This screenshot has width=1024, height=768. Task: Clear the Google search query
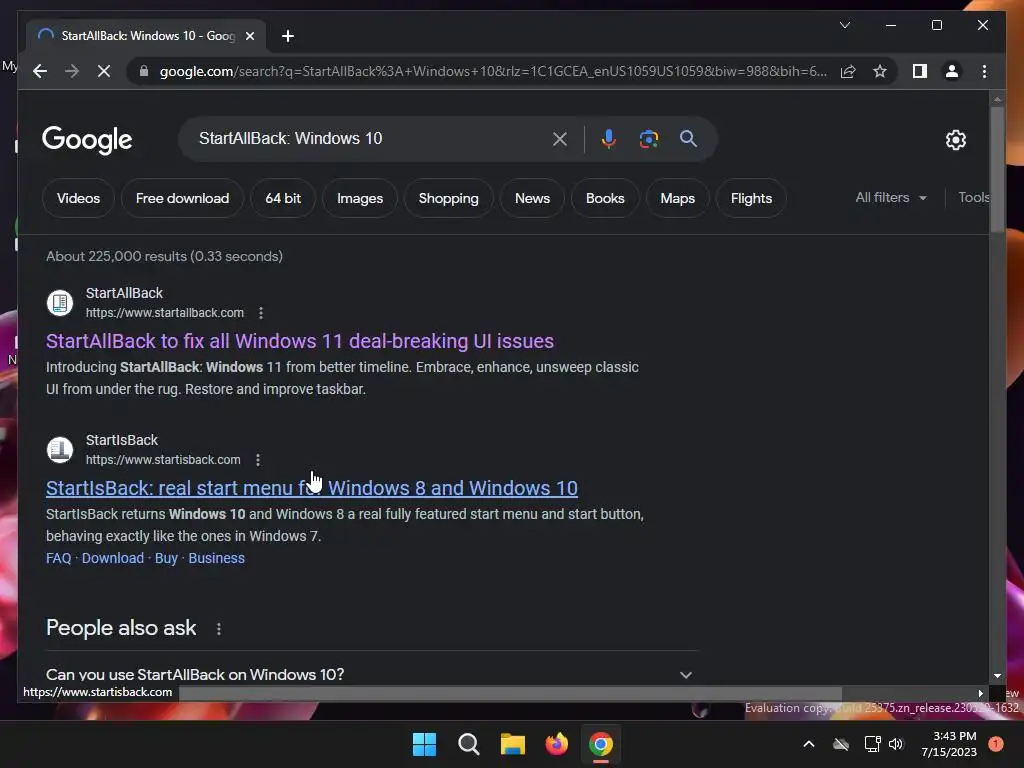click(560, 138)
